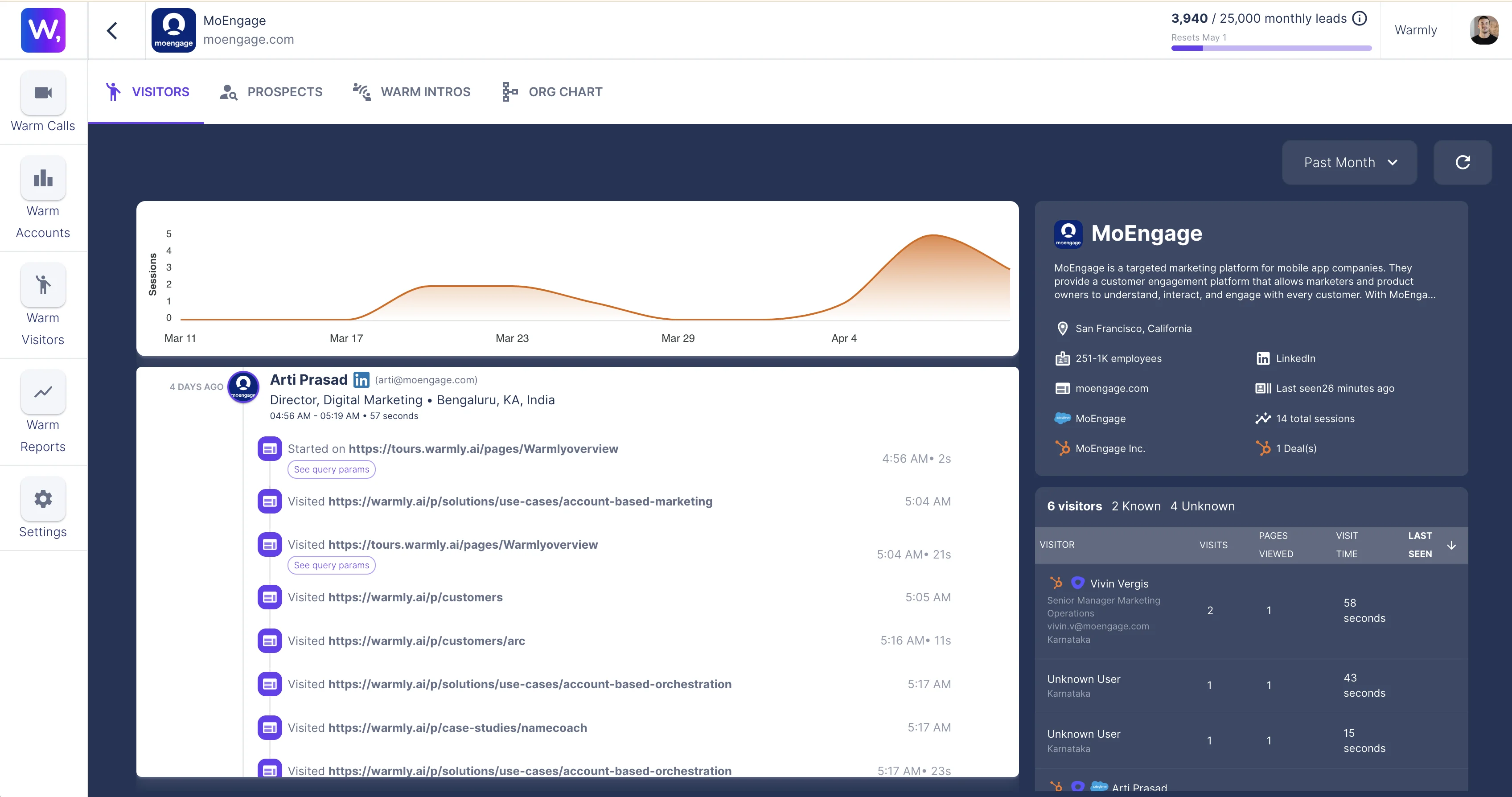
Task: Open the tours.warmly.ai Warmlyoverview start link
Action: (x=483, y=449)
